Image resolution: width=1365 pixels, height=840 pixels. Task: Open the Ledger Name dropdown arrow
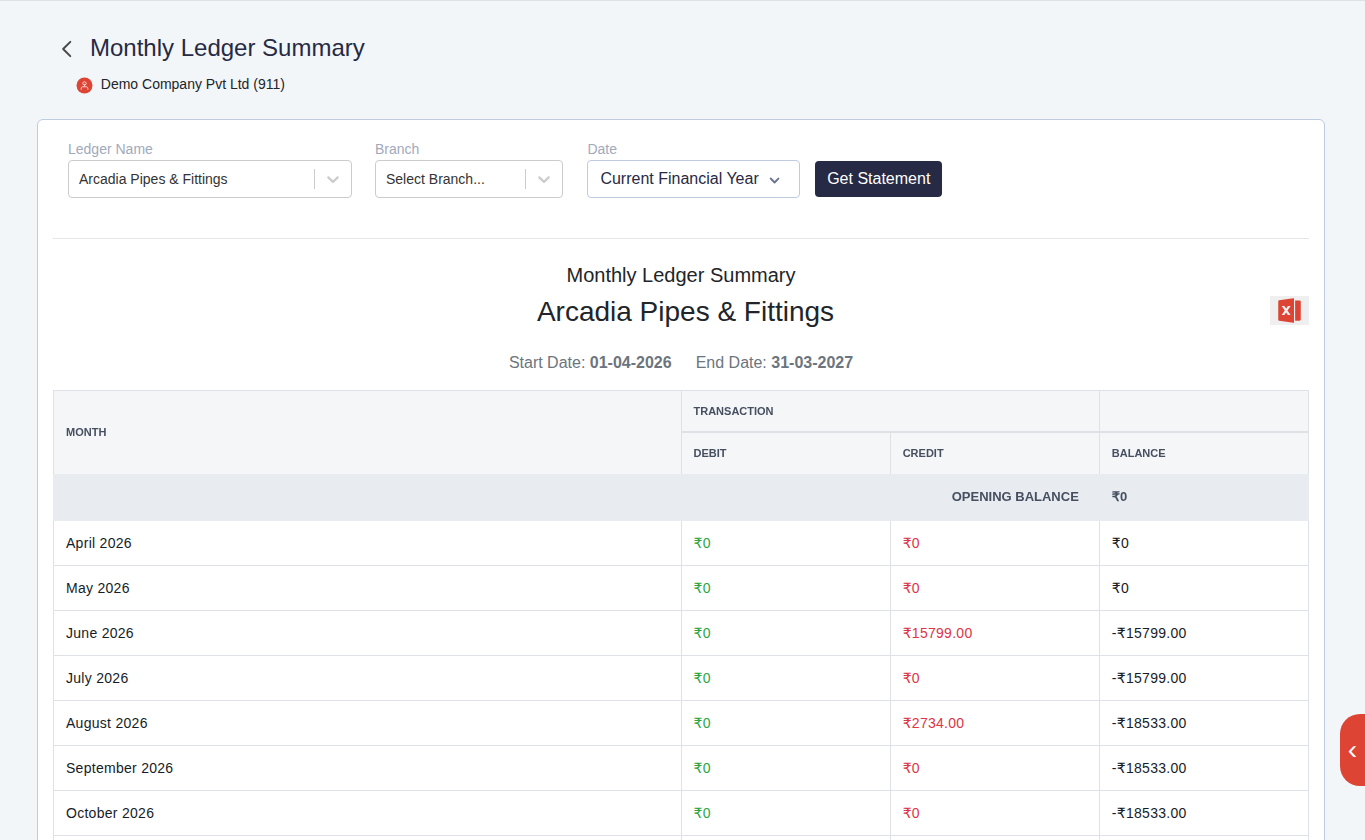(x=333, y=179)
